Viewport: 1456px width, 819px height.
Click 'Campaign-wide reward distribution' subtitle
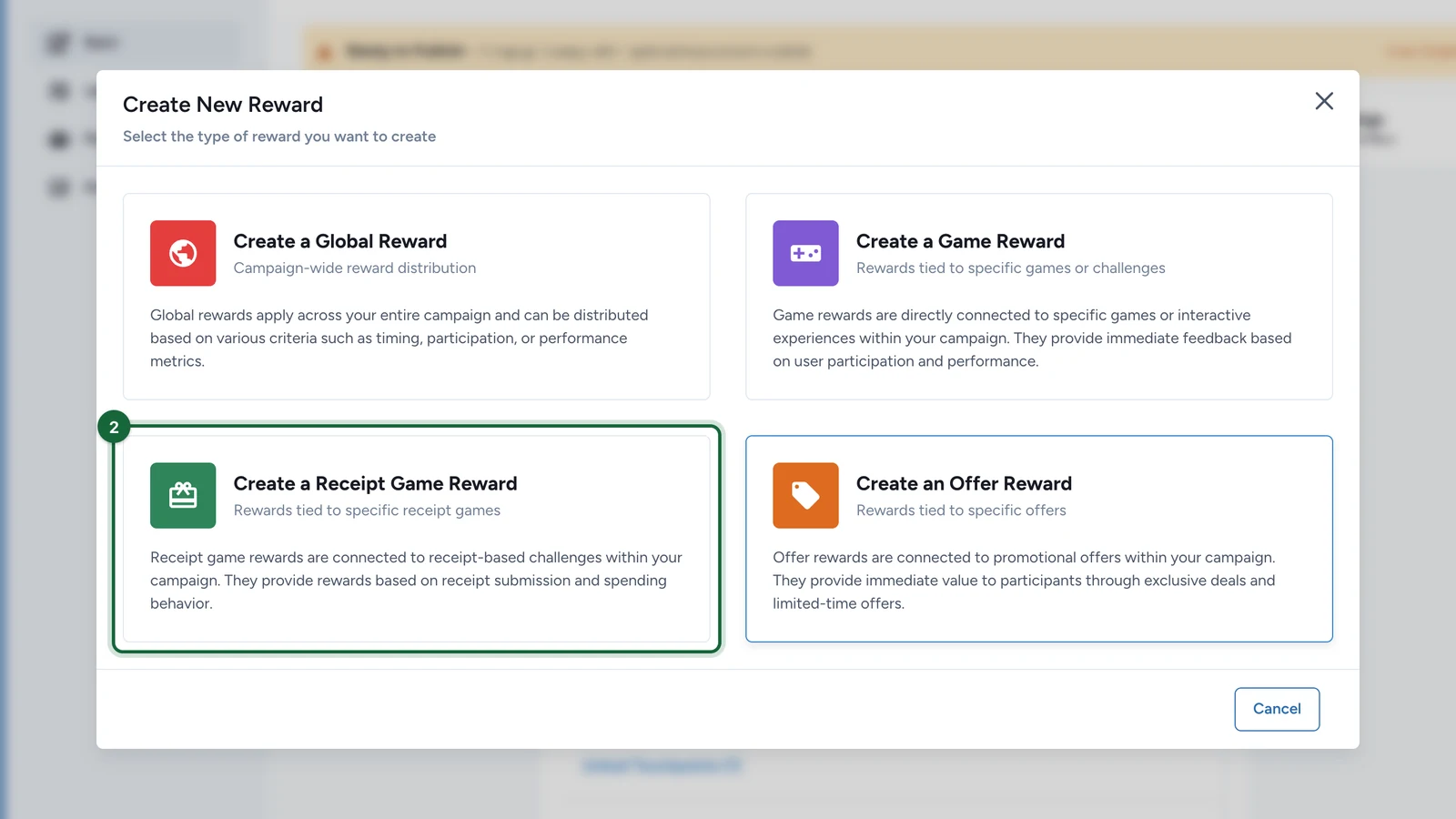[x=355, y=268]
